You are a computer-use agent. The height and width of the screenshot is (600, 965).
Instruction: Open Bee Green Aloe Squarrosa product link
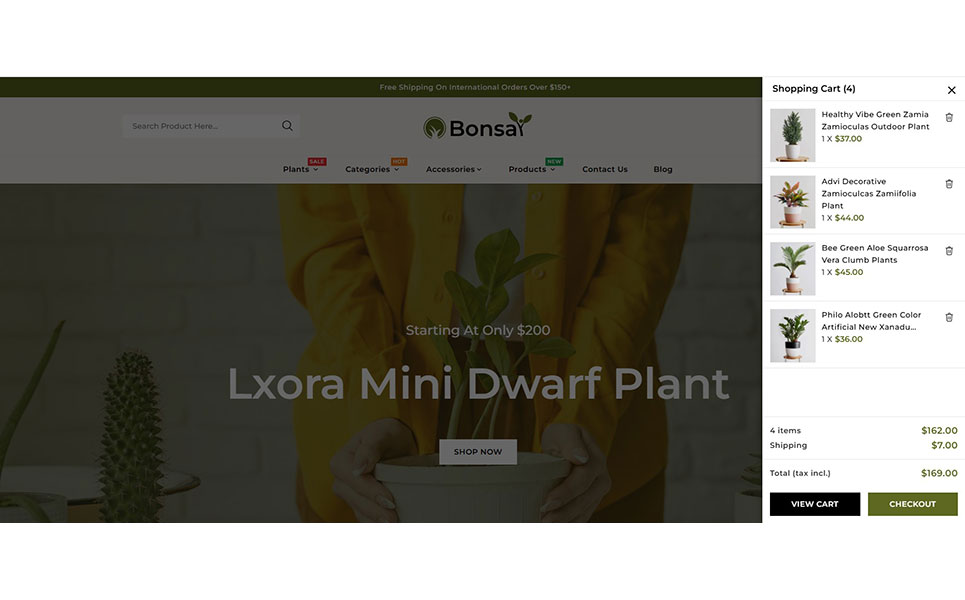[875, 254]
